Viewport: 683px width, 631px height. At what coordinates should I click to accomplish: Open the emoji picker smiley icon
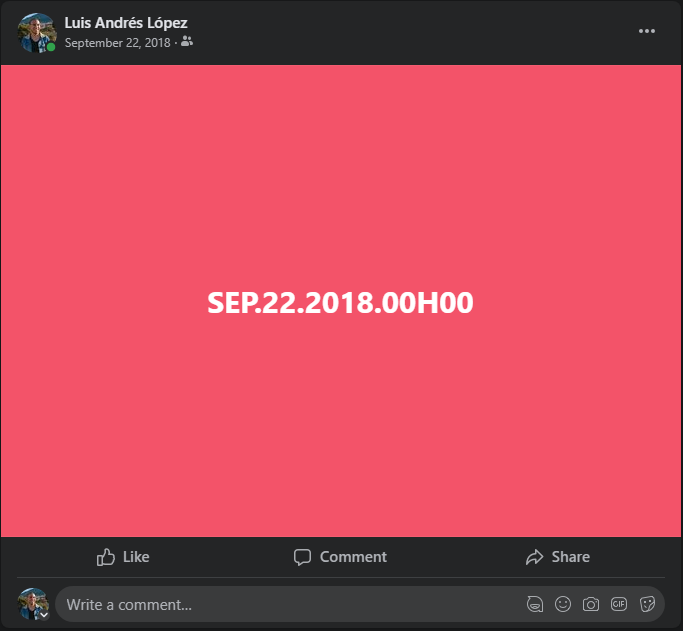563,604
